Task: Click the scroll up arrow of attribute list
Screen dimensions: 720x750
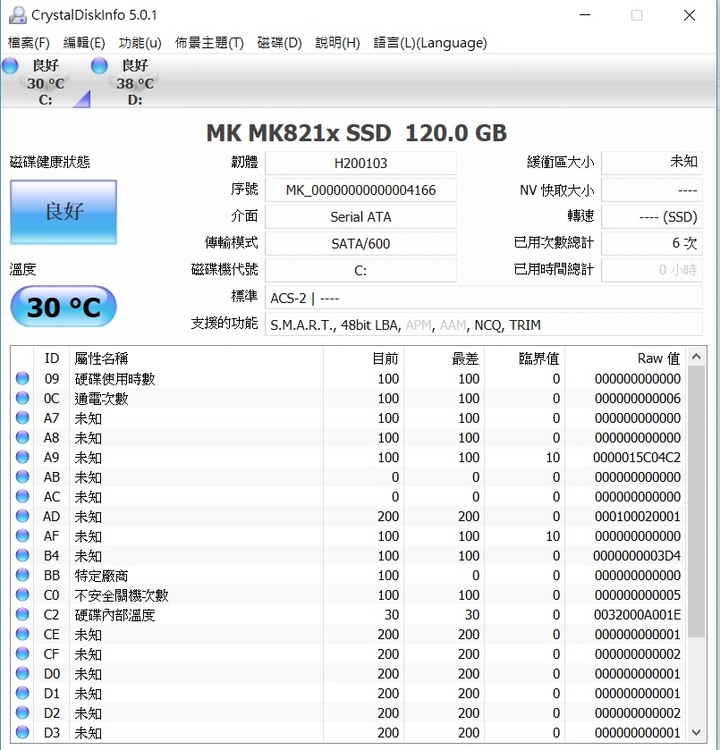Action: (696, 357)
